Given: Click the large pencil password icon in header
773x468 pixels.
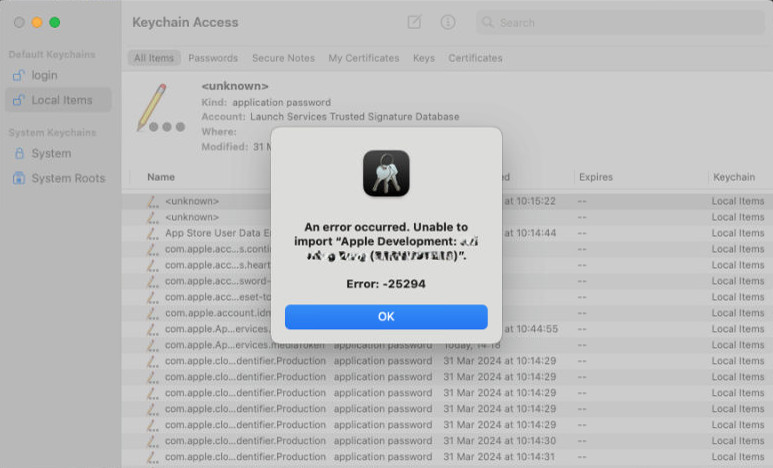Looking at the screenshot, I should click(x=161, y=108).
